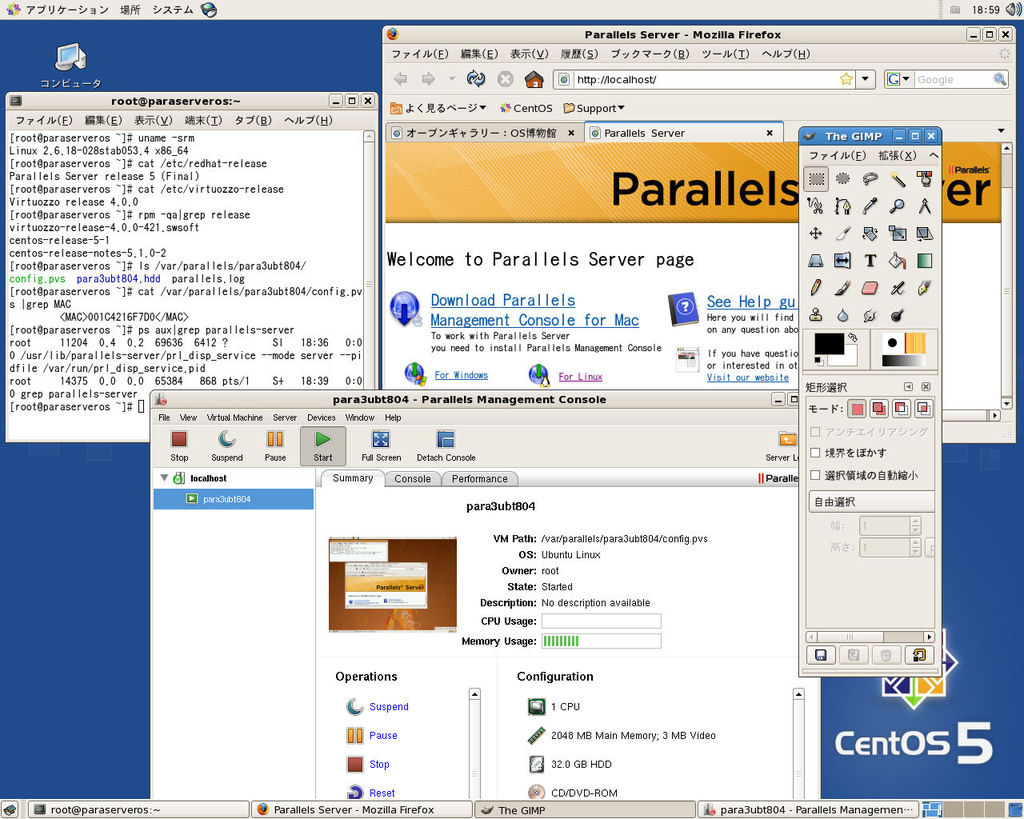Swap foreground and background colors in GIMP
This screenshot has height=819, width=1024.
pyautogui.click(x=852, y=338)
